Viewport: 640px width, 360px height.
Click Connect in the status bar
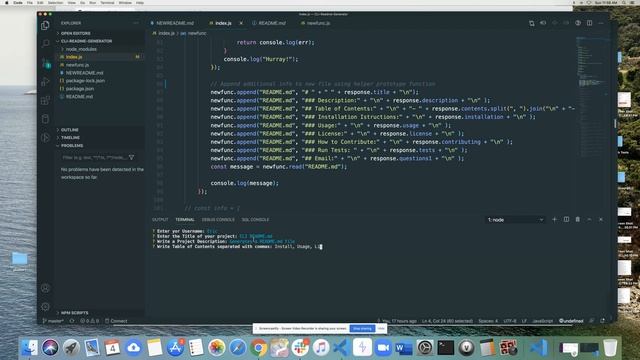116,321
